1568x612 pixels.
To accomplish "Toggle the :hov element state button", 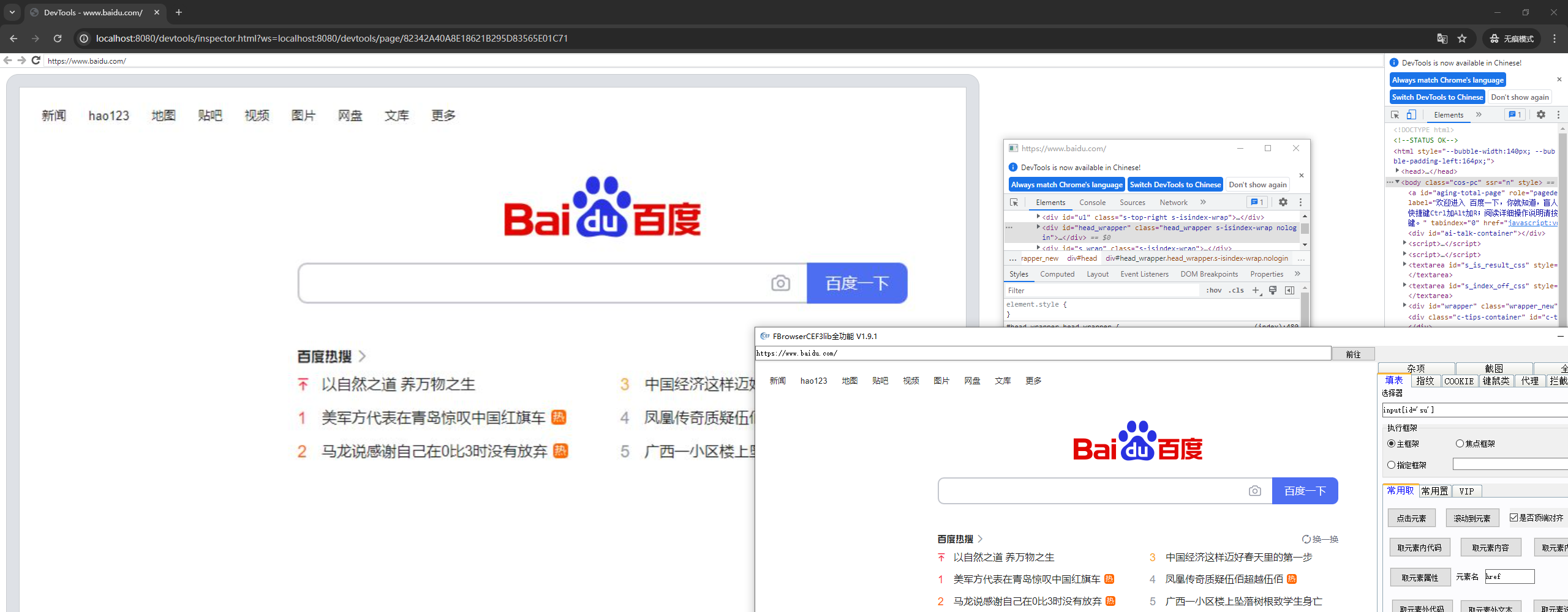I will coord(1213,290).
